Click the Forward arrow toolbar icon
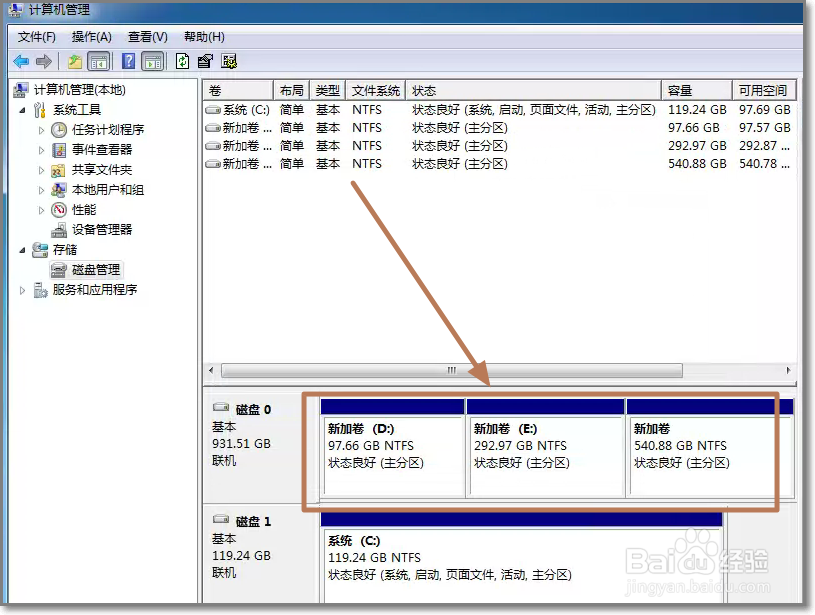 click(x=44, y=62)
